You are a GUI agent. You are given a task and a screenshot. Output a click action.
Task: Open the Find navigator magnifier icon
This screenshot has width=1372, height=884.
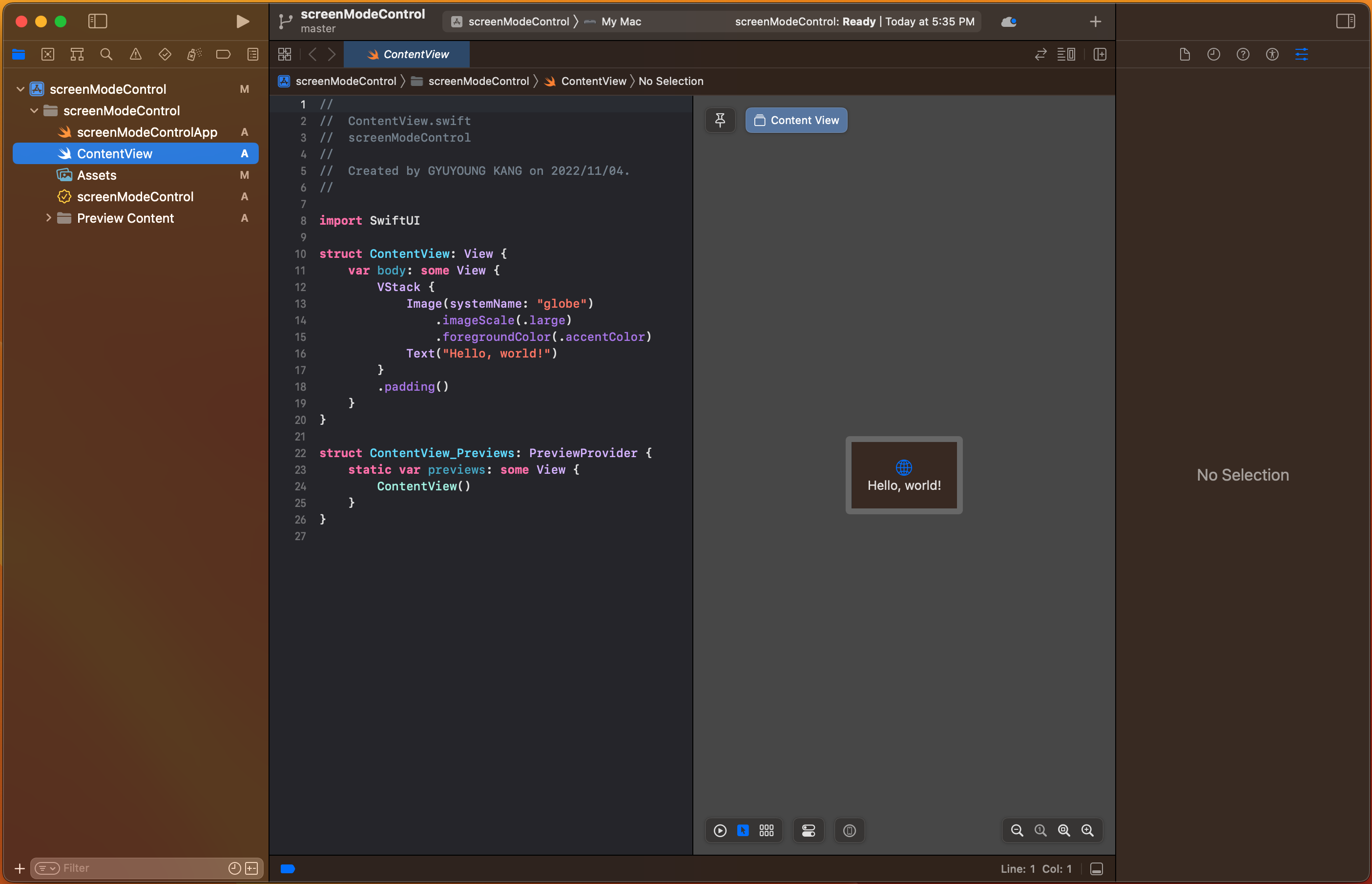click(x=106, y=55)
